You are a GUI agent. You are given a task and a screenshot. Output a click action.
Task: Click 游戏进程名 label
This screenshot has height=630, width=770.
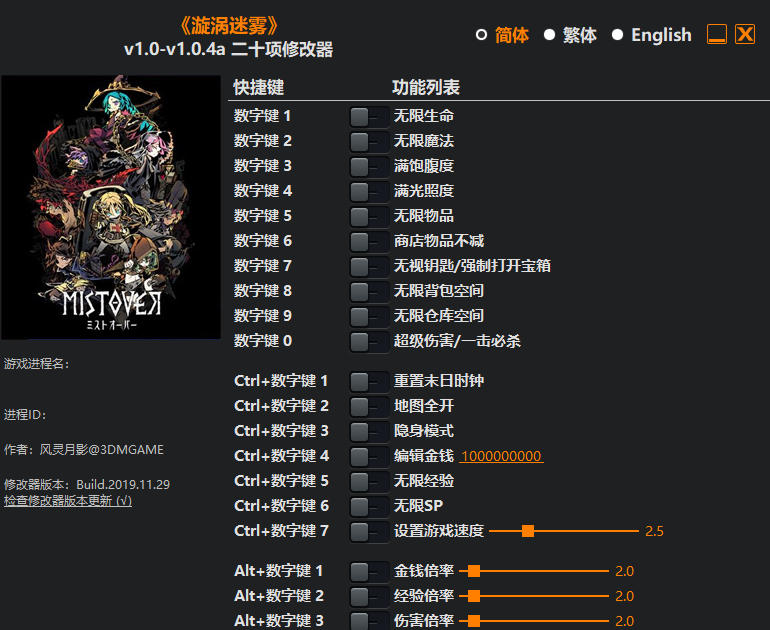click(37, 364)
